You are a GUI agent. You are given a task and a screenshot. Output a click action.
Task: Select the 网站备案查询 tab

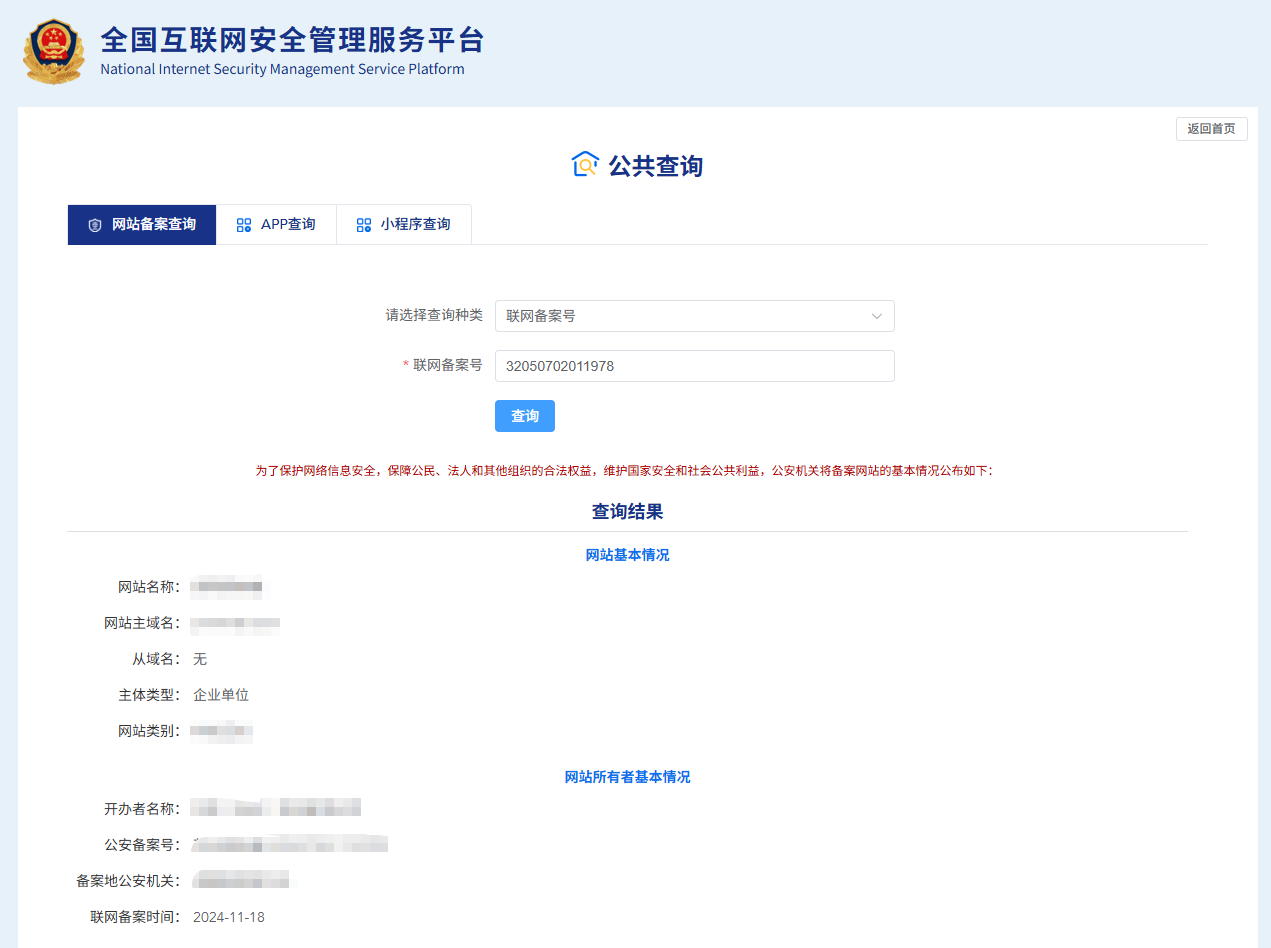point(141,224)
